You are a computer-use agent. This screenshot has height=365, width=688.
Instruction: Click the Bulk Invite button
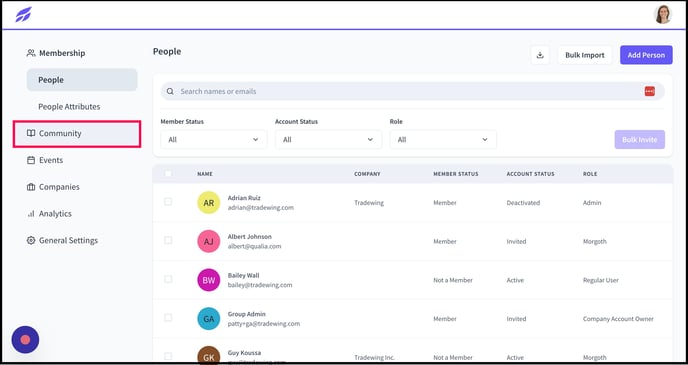click(x=639, y=140)
